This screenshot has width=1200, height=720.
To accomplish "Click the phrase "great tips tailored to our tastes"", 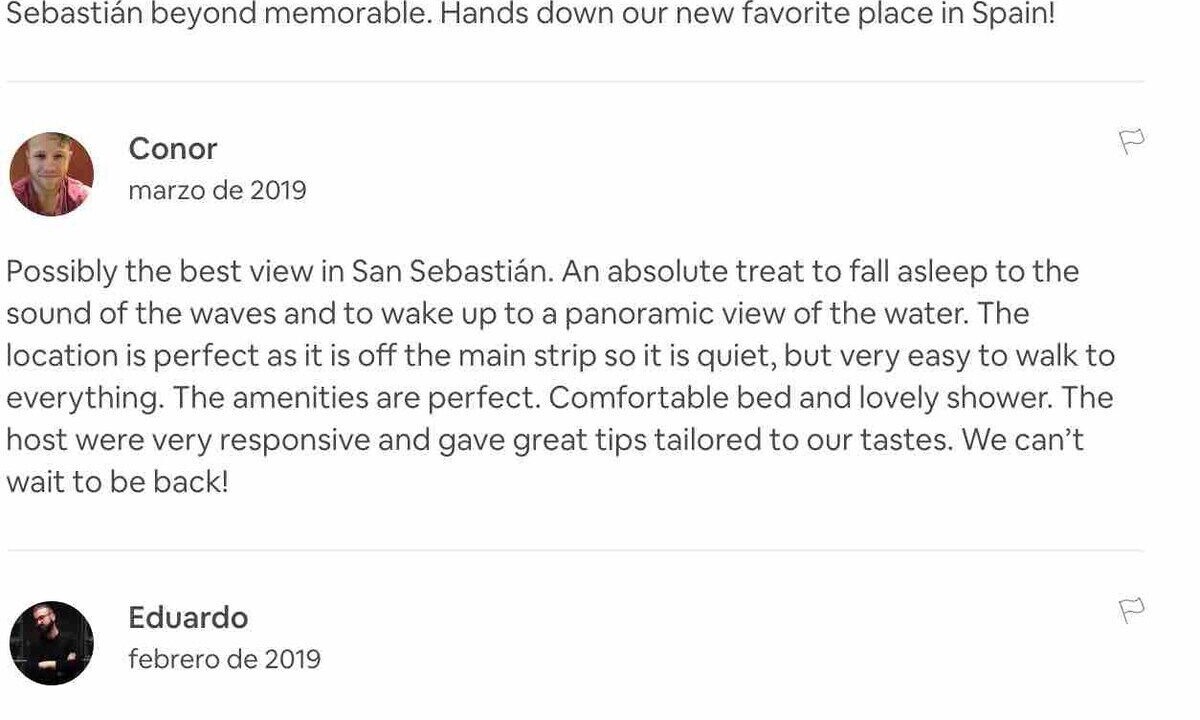I will coord(732,440).
